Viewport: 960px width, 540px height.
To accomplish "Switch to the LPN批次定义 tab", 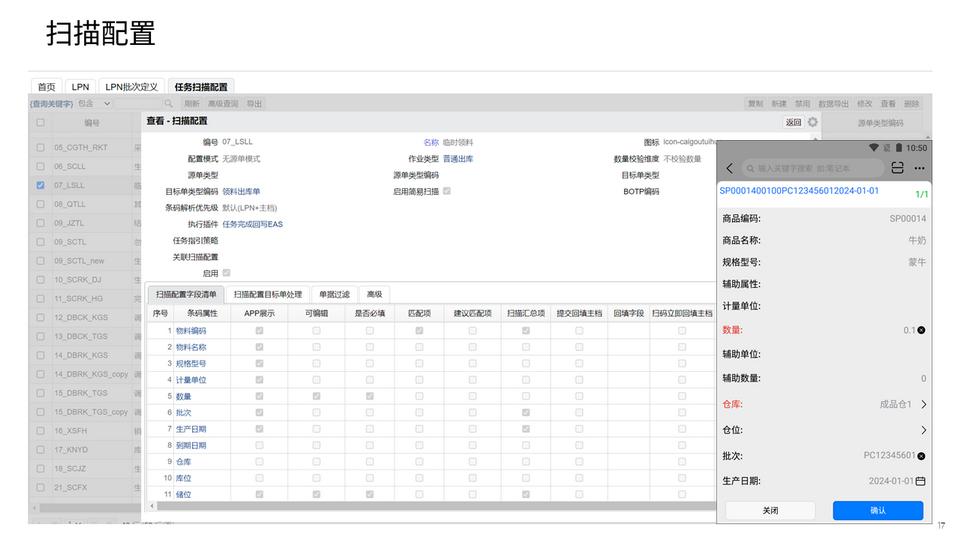I will coord(131,87).
